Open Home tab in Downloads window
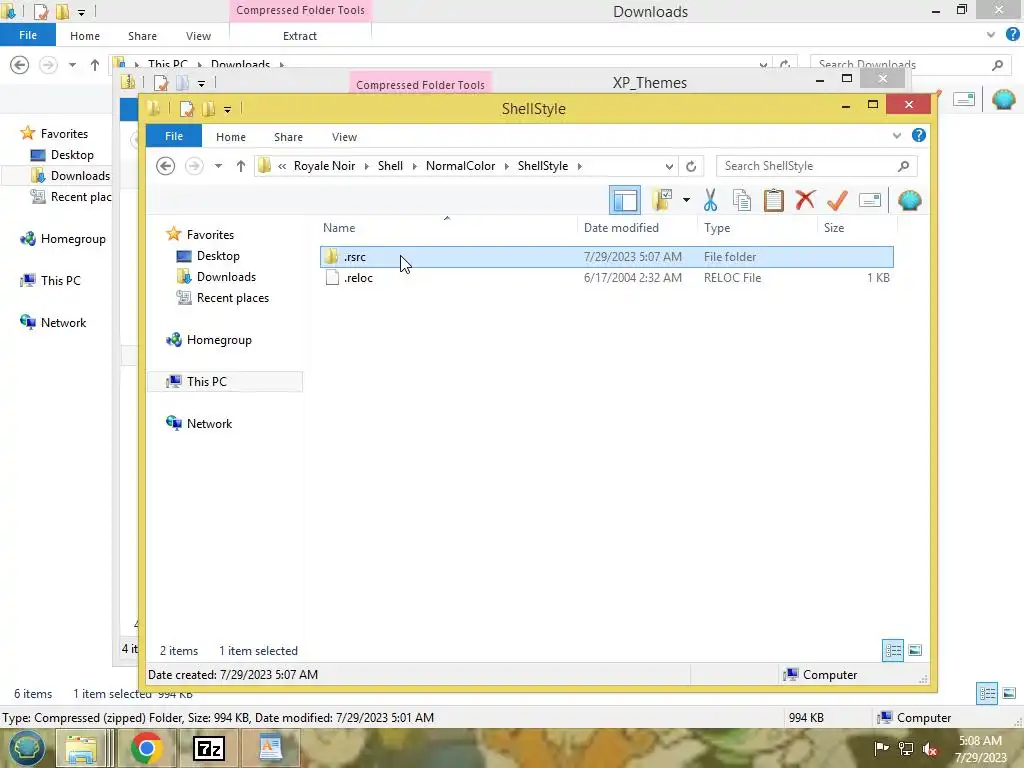 [85, 36]
